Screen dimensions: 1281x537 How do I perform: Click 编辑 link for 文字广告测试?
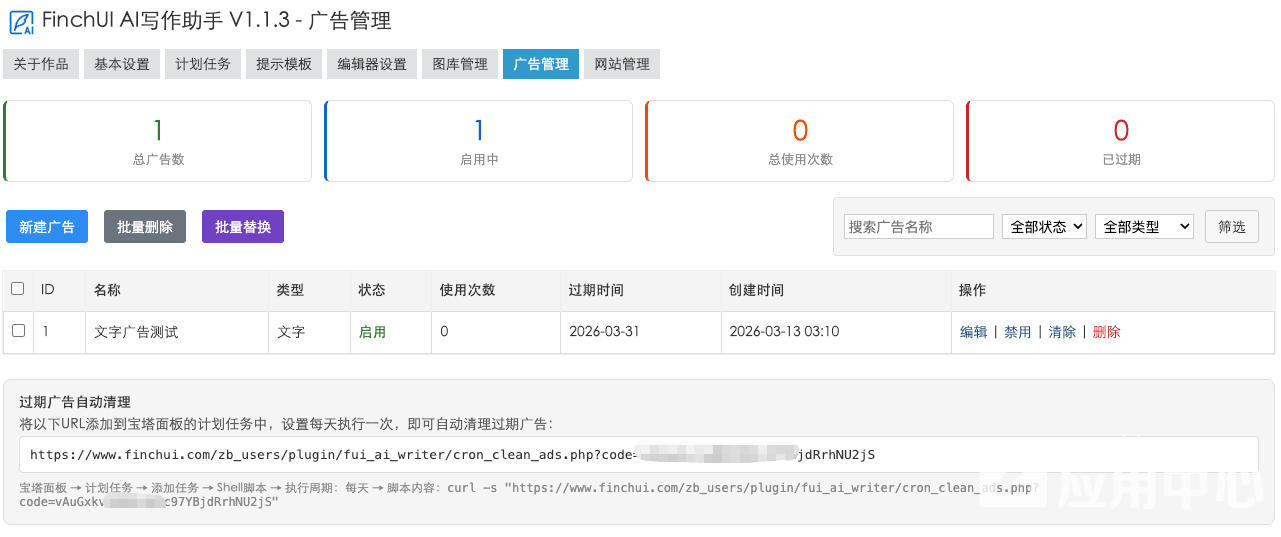point(973,332)
